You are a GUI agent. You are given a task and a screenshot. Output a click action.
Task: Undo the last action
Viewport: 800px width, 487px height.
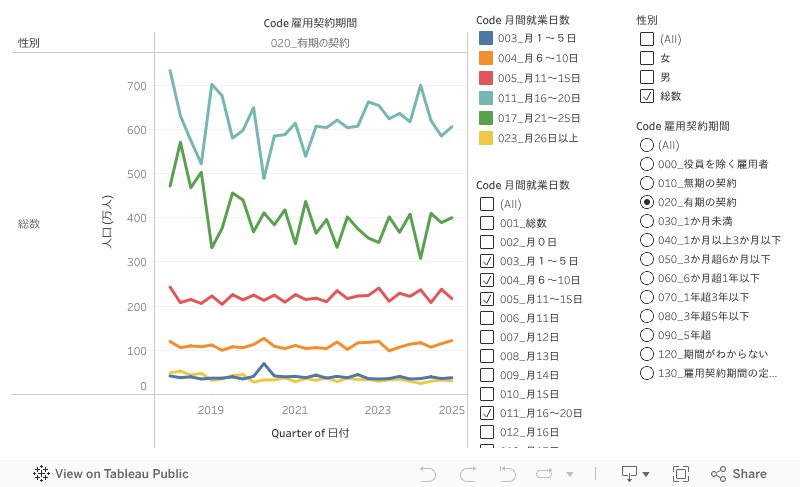428,474
